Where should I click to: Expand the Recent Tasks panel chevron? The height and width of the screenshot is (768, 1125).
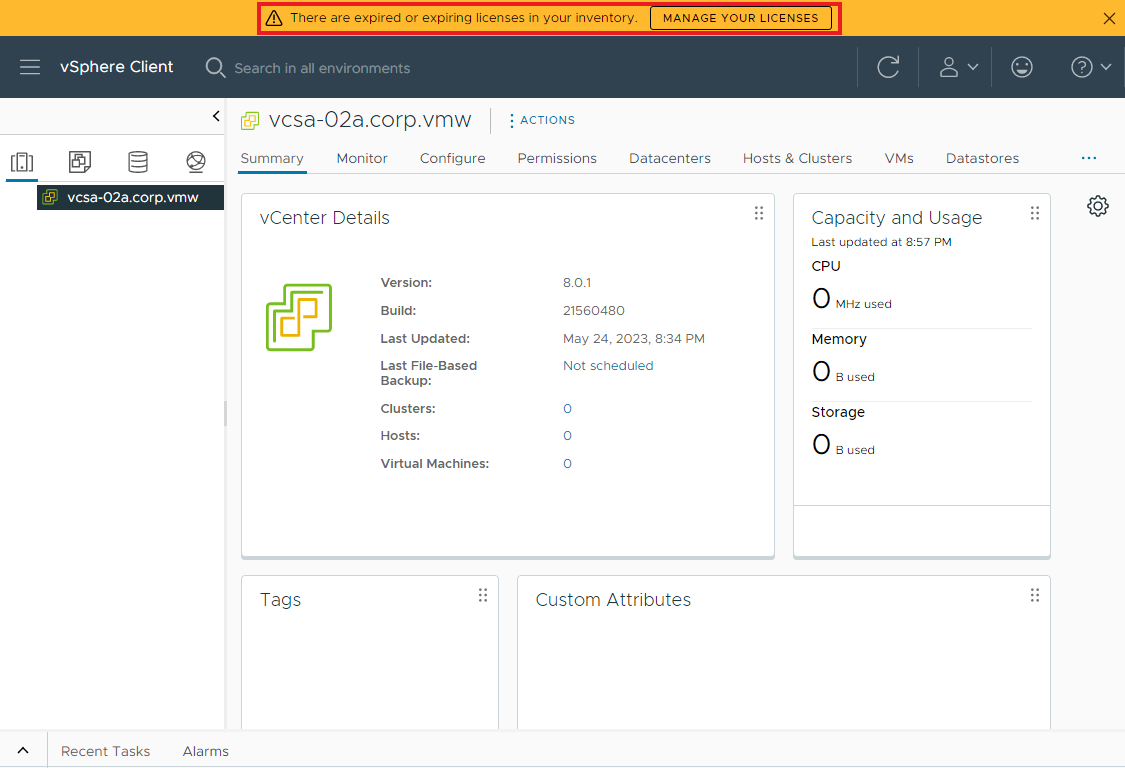click(x=23, y=749)
